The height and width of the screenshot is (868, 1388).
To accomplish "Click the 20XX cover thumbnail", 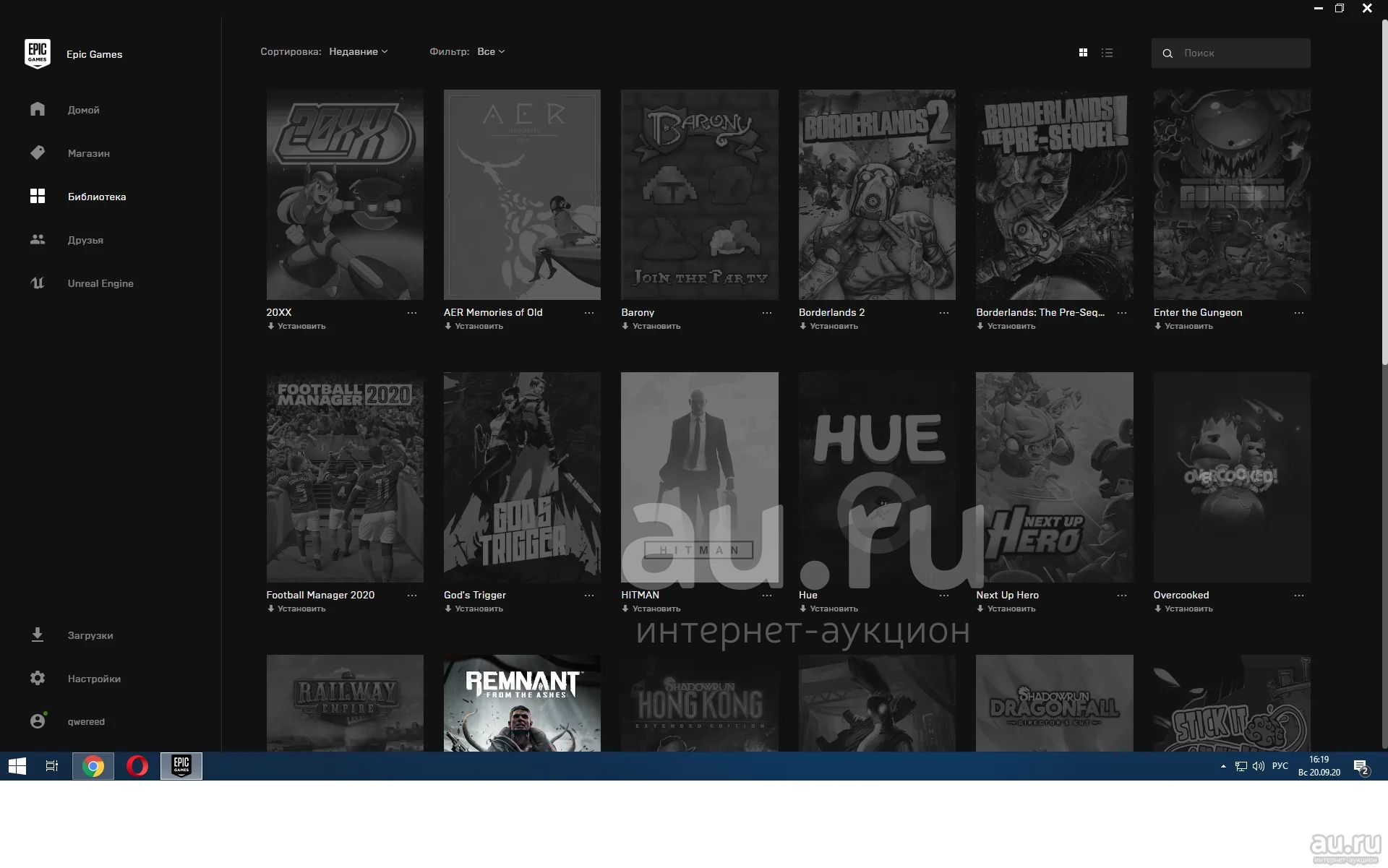I will (x=345, y=194).
